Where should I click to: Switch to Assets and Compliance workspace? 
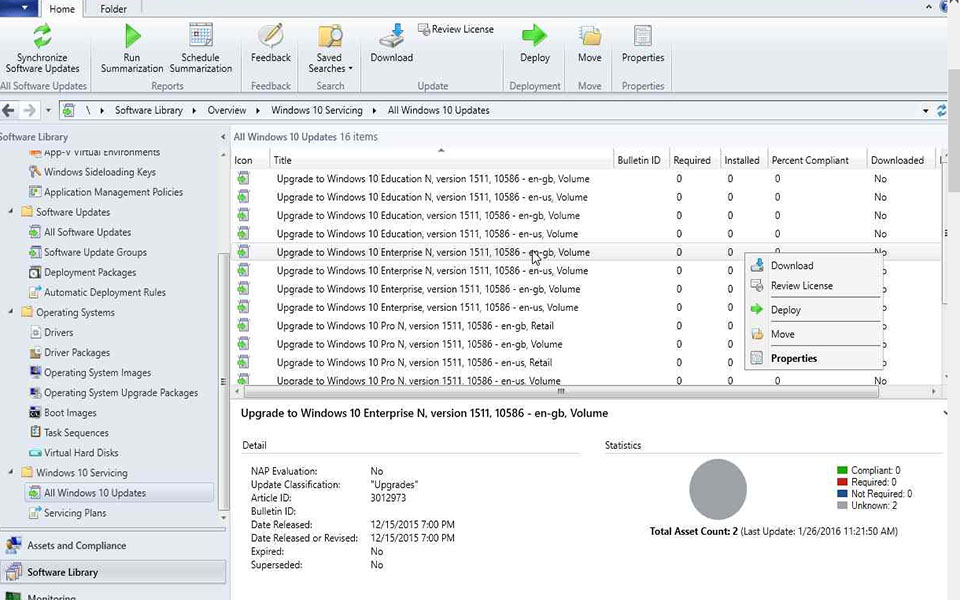(113, 546)
